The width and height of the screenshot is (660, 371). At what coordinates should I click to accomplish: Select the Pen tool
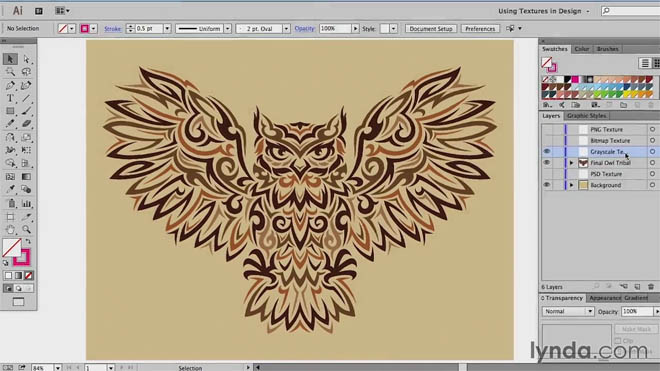coord(10,85)
